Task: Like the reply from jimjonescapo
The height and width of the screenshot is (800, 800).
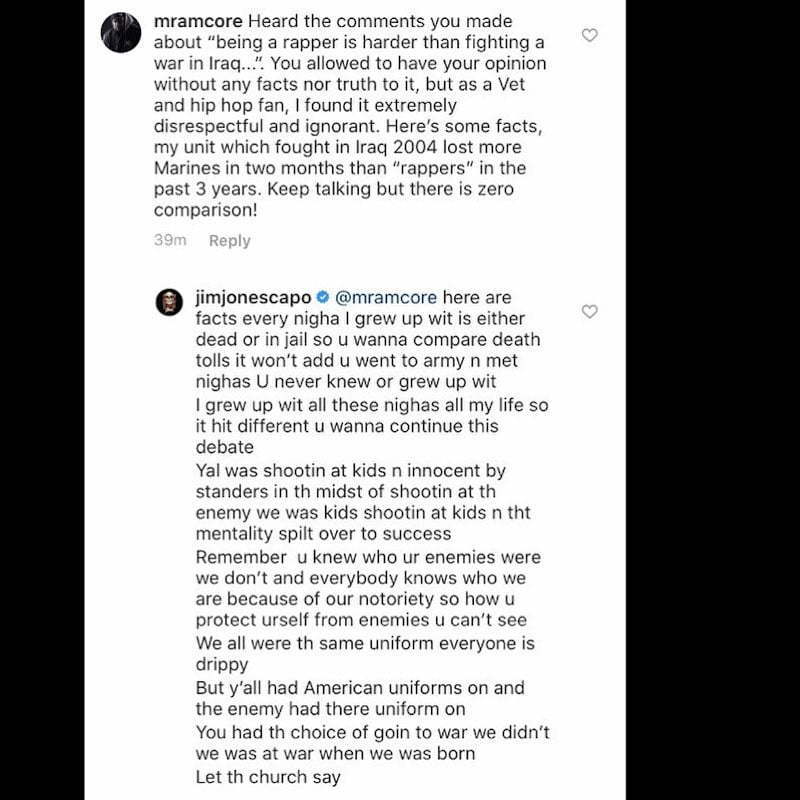Action: 589,311
